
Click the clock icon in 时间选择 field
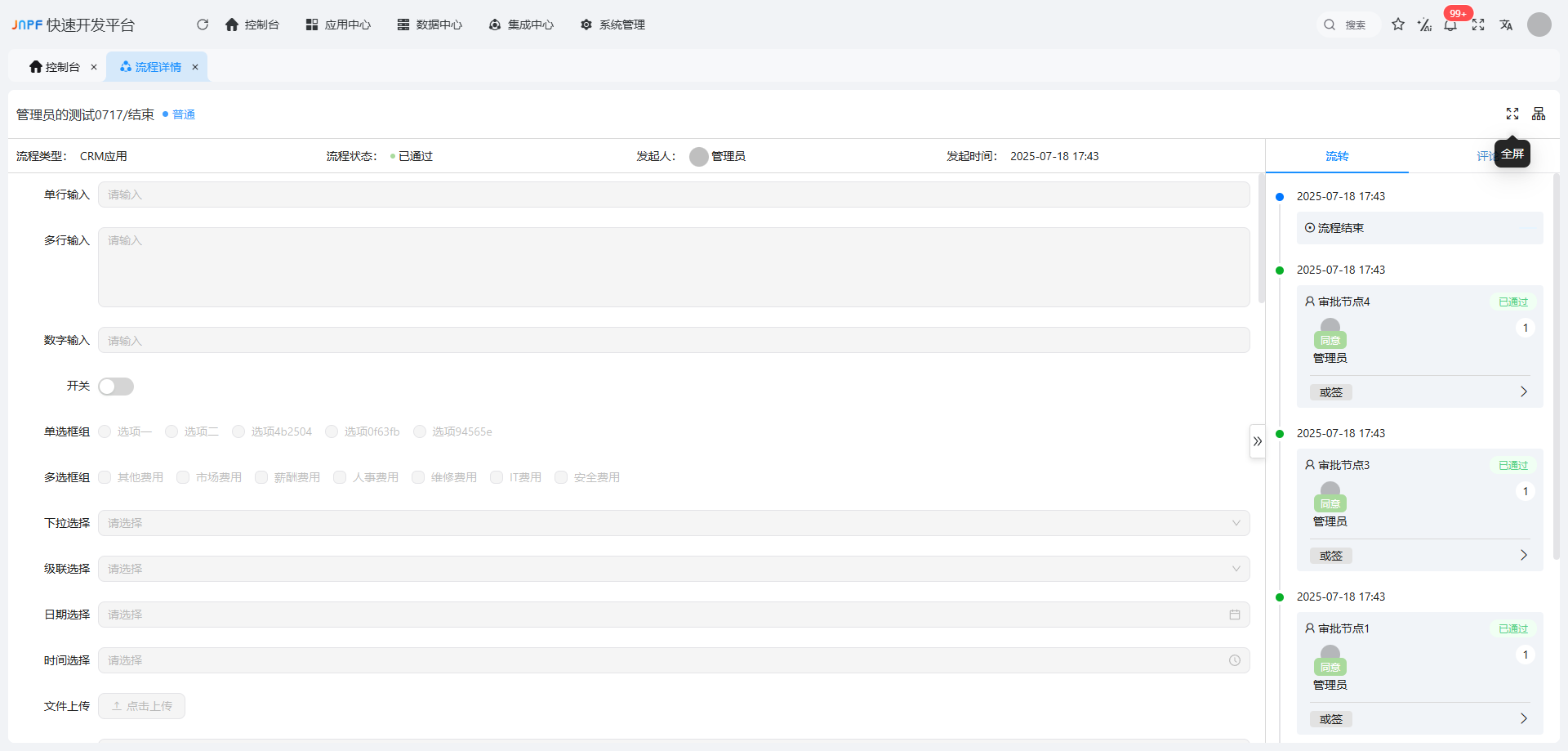[1235, 660]
